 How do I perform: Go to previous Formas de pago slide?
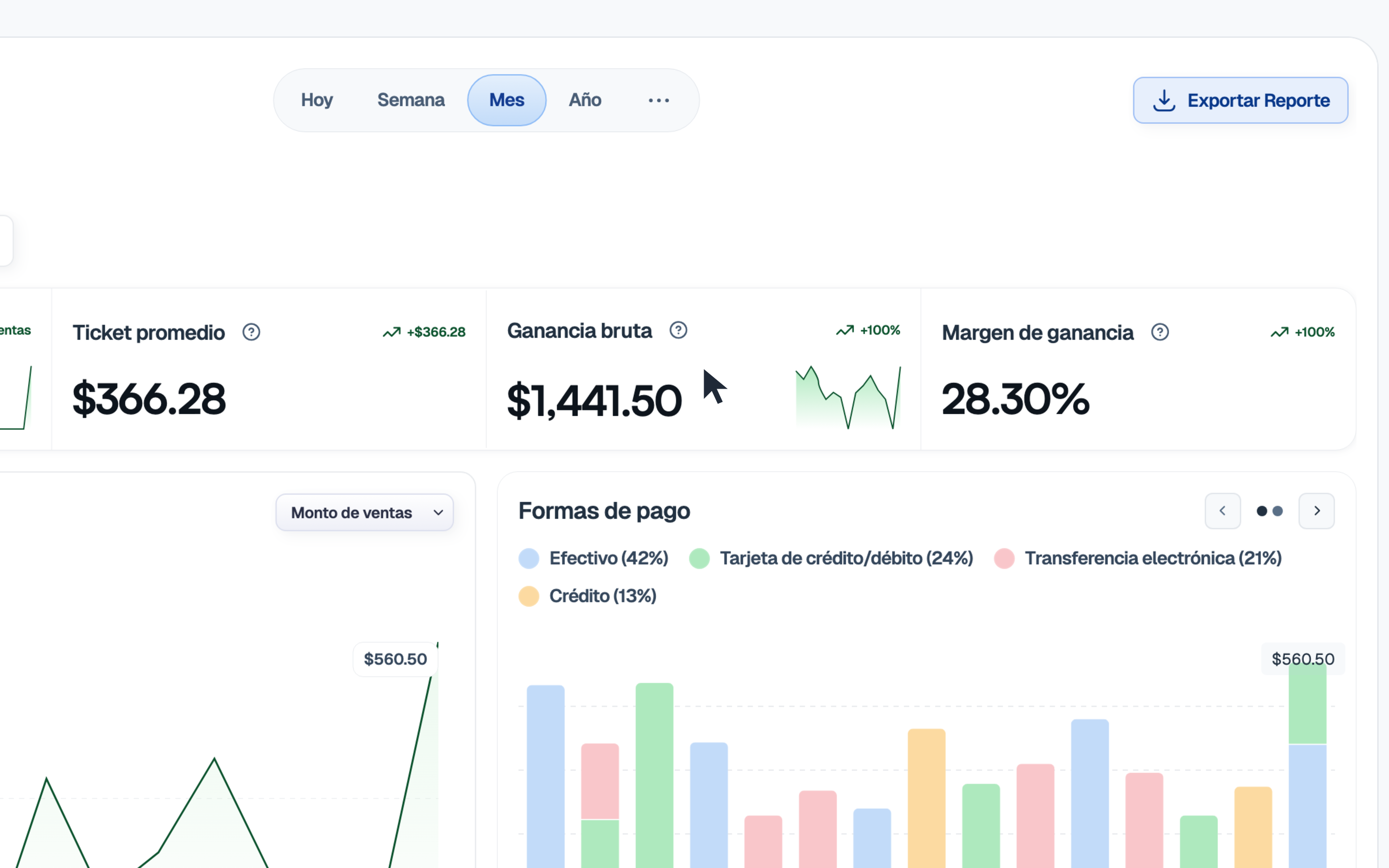pyautogui.click(x=1223, y=511)
